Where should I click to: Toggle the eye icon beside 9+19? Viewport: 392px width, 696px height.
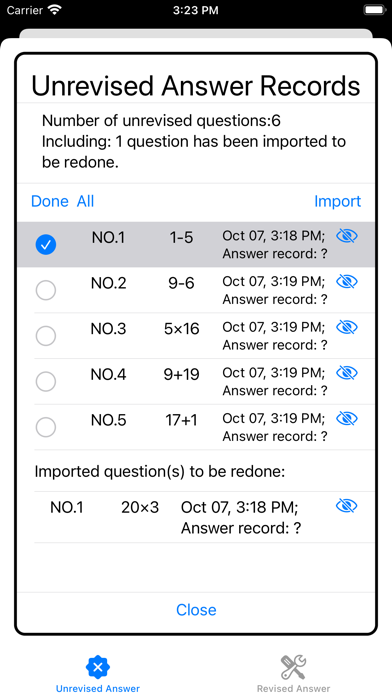347,373
